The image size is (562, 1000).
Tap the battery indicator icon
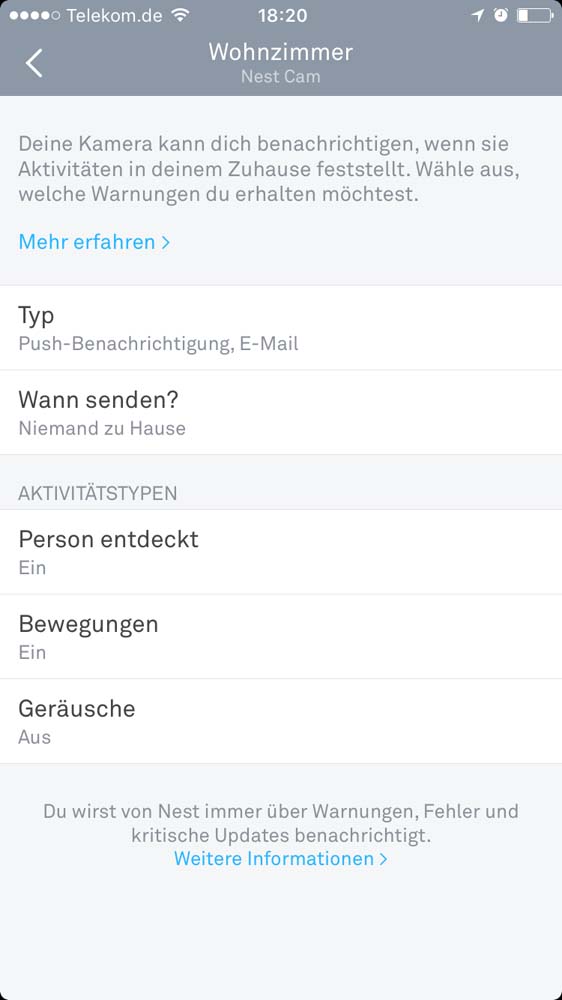coord(535,15)
